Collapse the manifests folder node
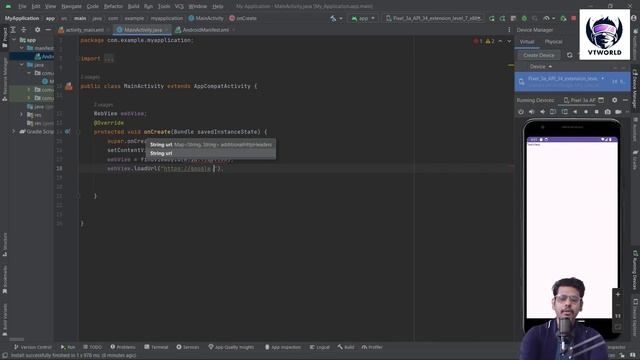 tap(22, 48)
